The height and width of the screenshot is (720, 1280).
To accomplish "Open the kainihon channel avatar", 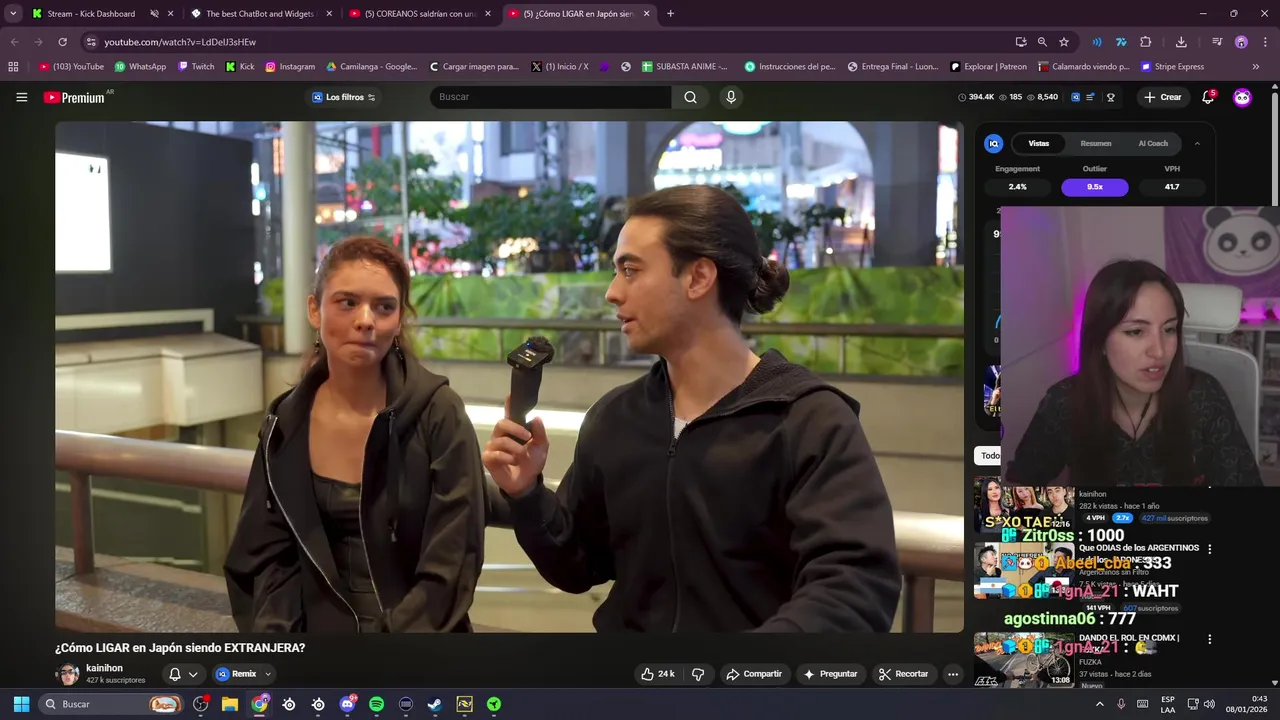I will 67,674.
